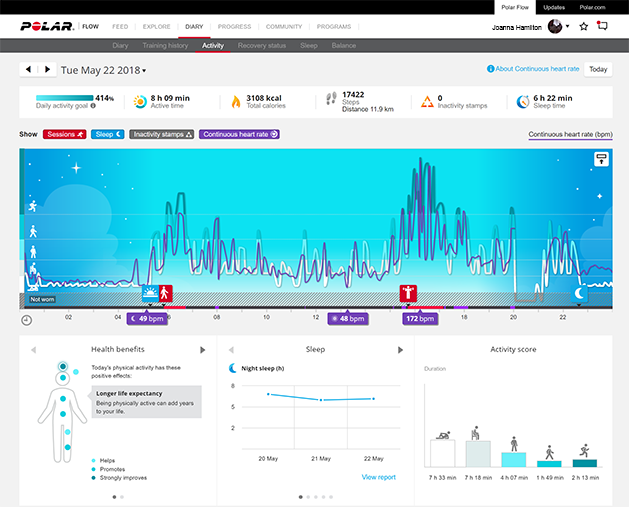Click the favorites star icon in header
629x507 pixels.
pos(584,26)
